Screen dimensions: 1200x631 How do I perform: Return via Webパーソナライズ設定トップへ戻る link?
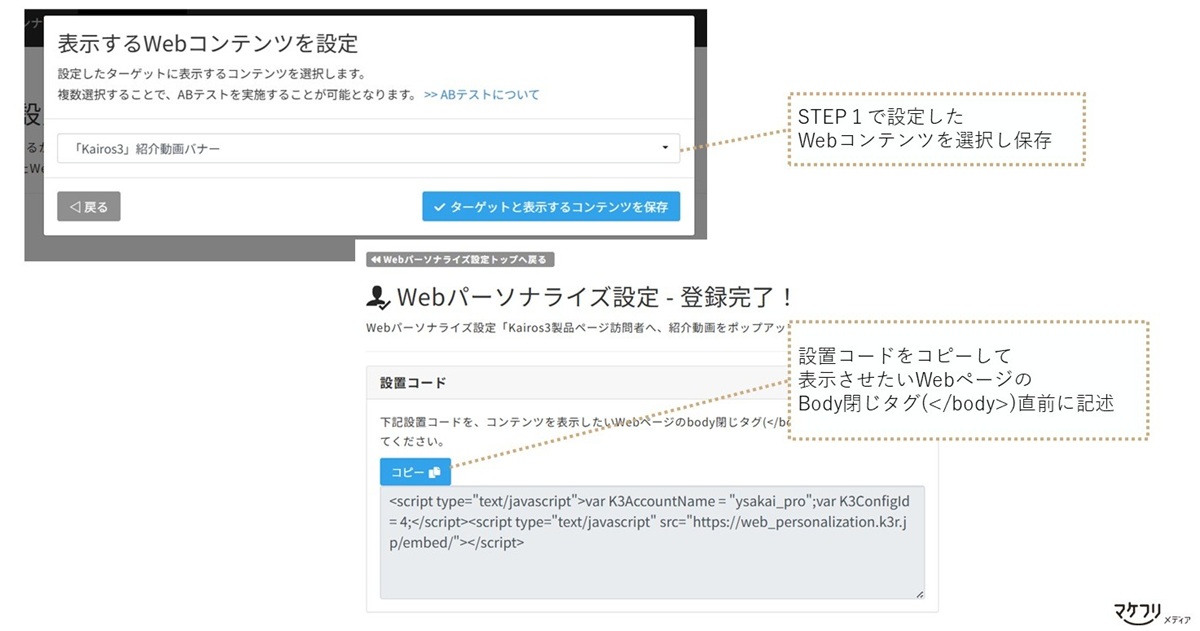pos(461,260)
